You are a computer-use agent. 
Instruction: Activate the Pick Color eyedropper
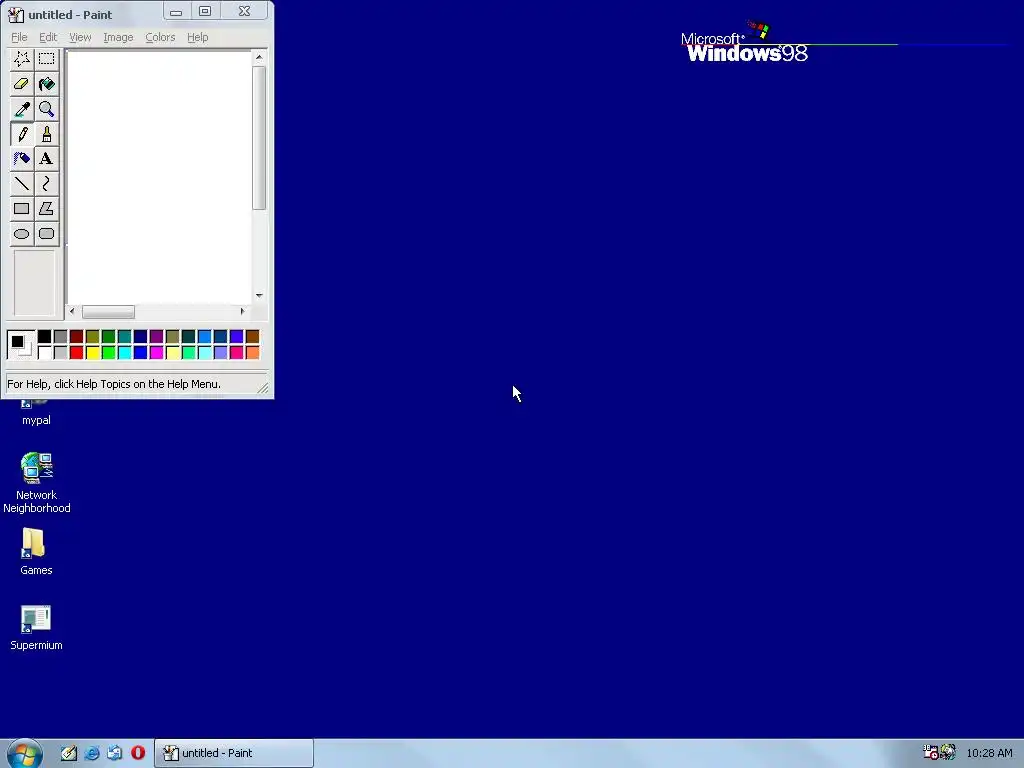[x=22, y=109]
